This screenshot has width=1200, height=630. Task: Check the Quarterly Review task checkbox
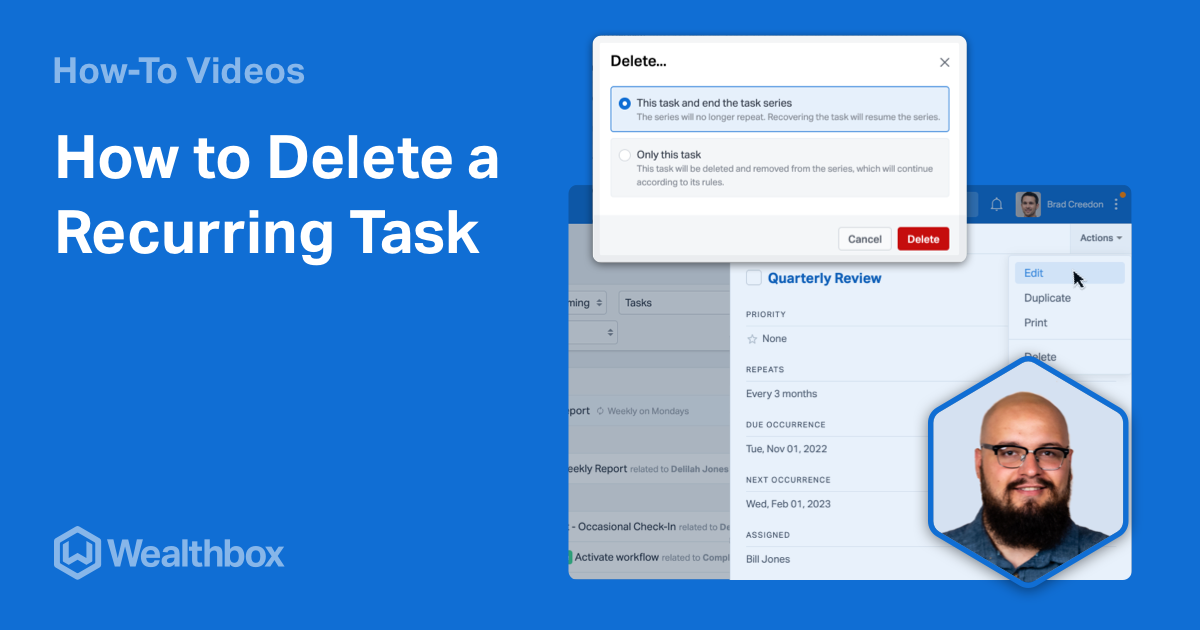(754, 278)
